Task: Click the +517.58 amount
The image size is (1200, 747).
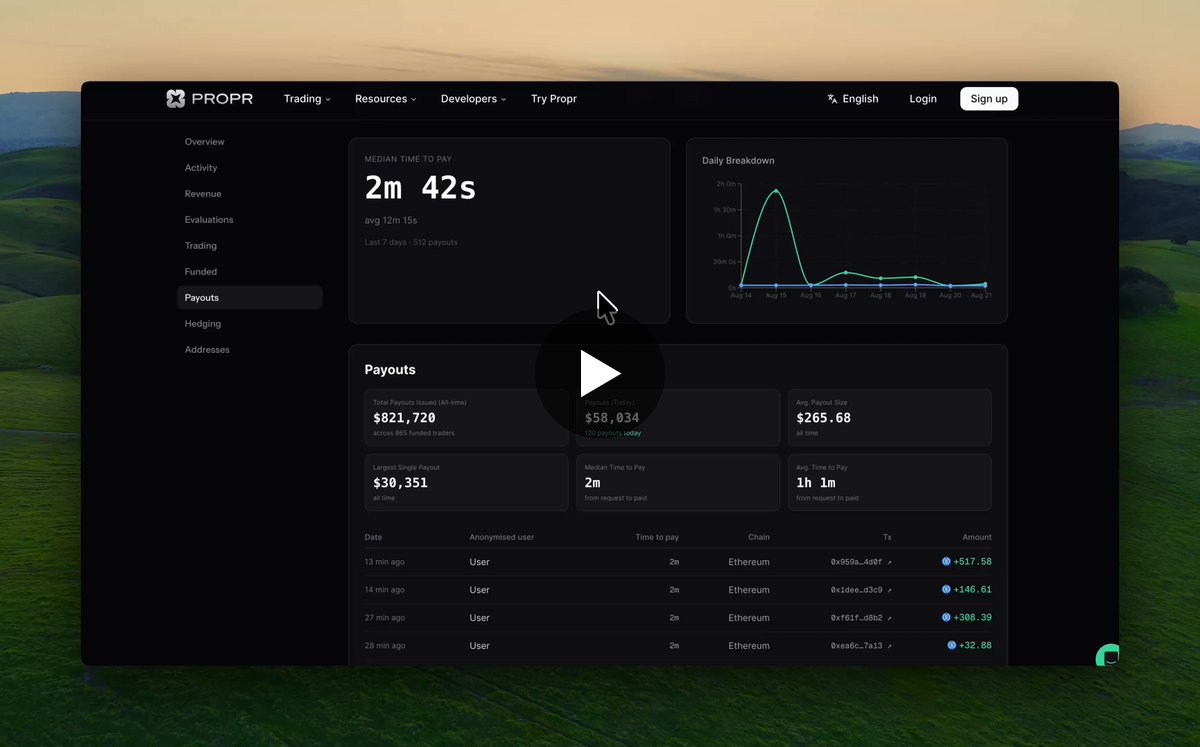Action: 972,562
